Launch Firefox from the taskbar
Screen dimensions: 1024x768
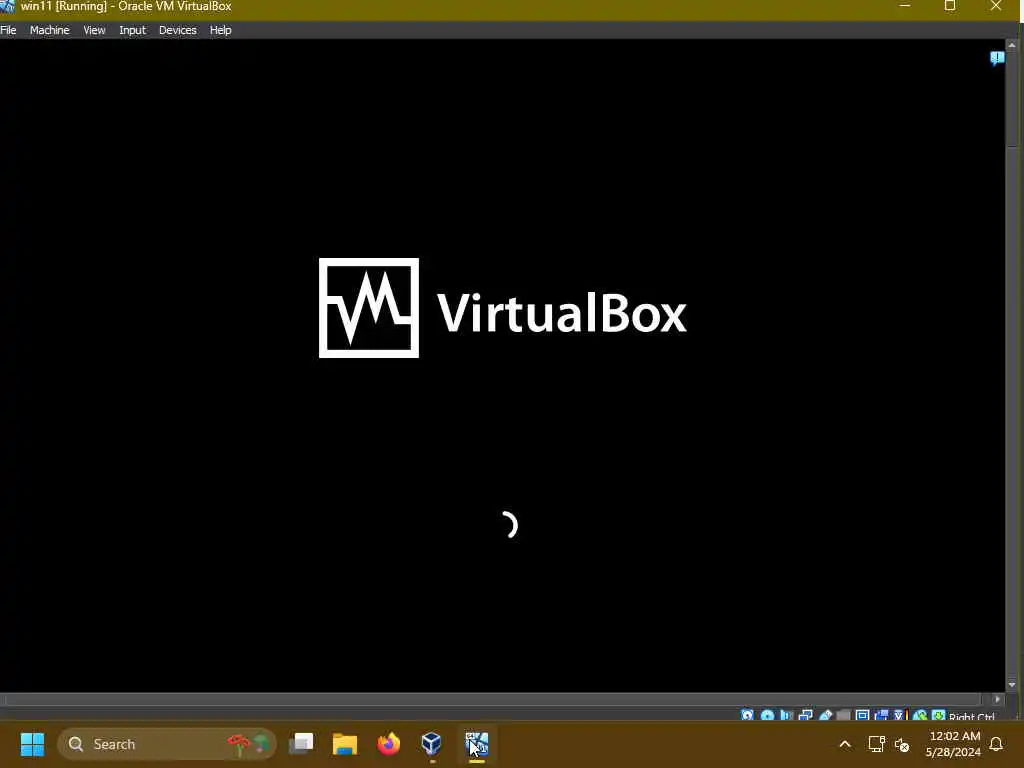[x=389, y=744]
